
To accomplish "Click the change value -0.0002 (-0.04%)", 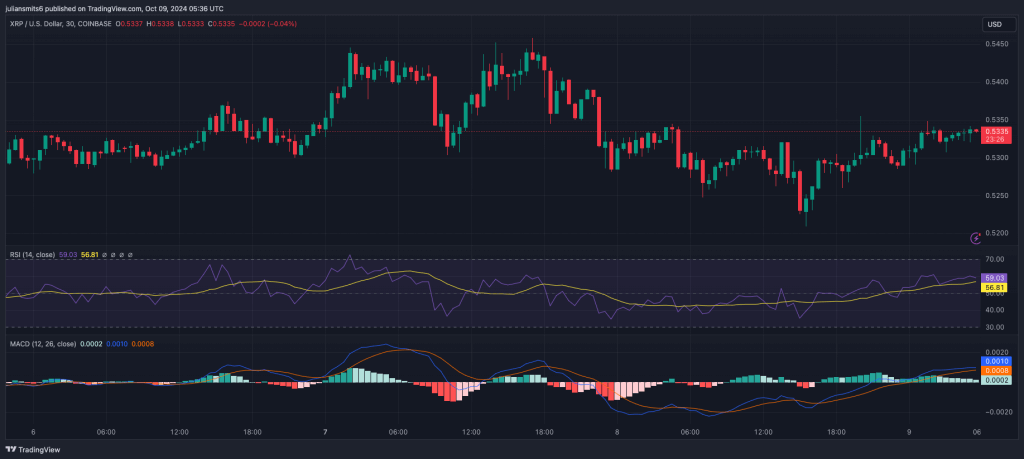I will (266, 24).
